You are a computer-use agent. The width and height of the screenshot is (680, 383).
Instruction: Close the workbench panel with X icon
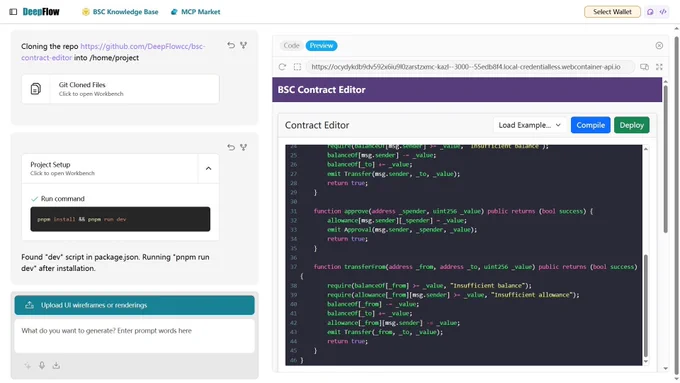(659, 46)
